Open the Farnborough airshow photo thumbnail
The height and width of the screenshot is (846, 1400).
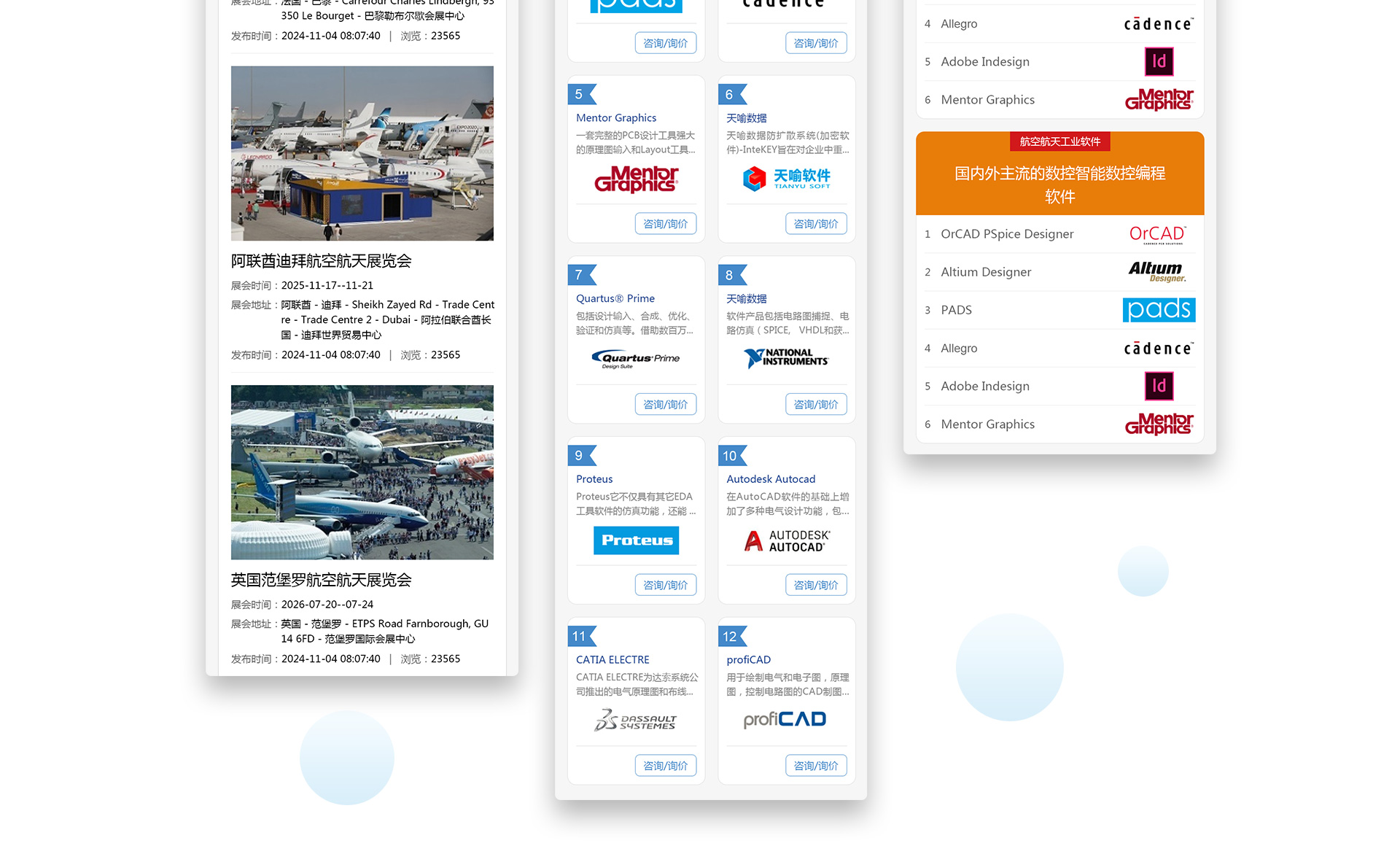pyautogui.click(x=362, y=473)
